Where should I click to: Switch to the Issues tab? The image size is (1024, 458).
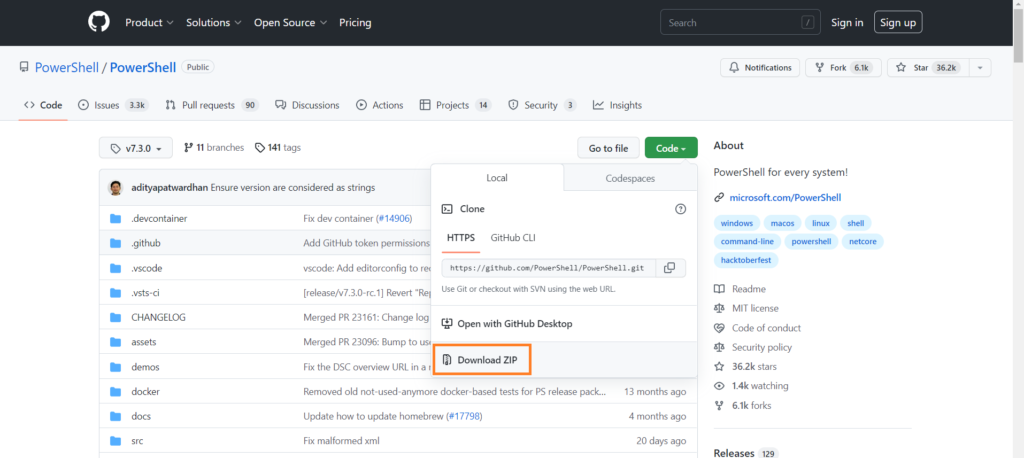click(x=113, y=105)
